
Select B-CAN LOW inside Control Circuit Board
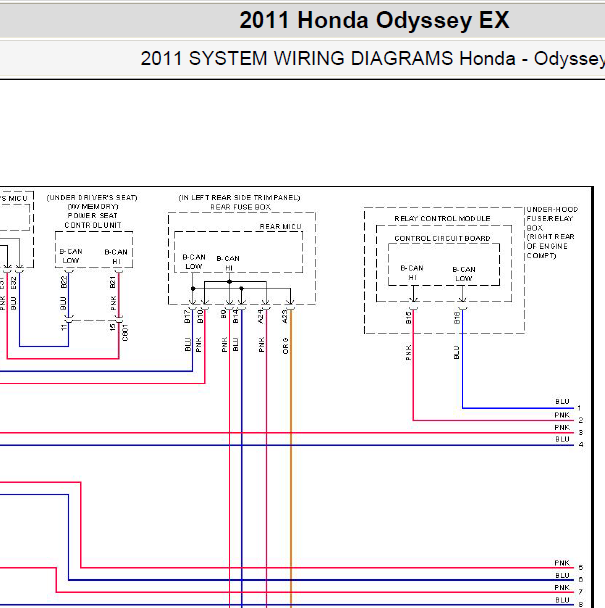(464, 274)
